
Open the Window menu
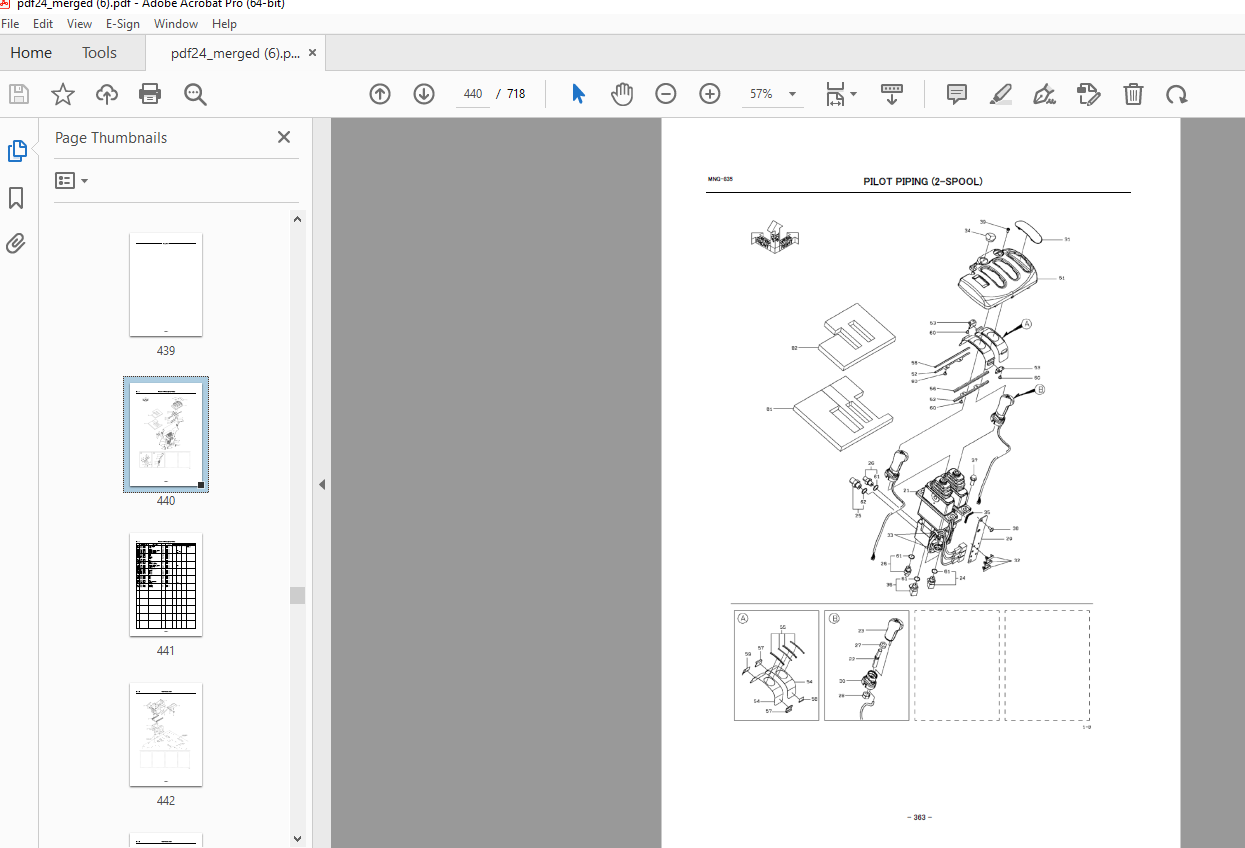(176, 24)
